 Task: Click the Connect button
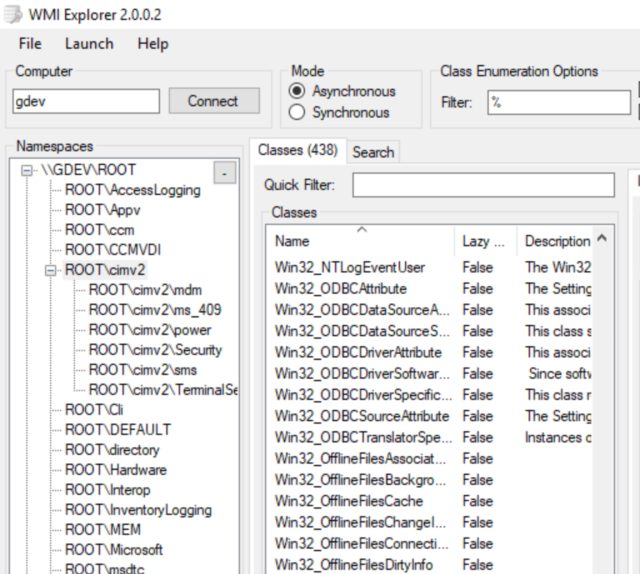pos(214,101)
